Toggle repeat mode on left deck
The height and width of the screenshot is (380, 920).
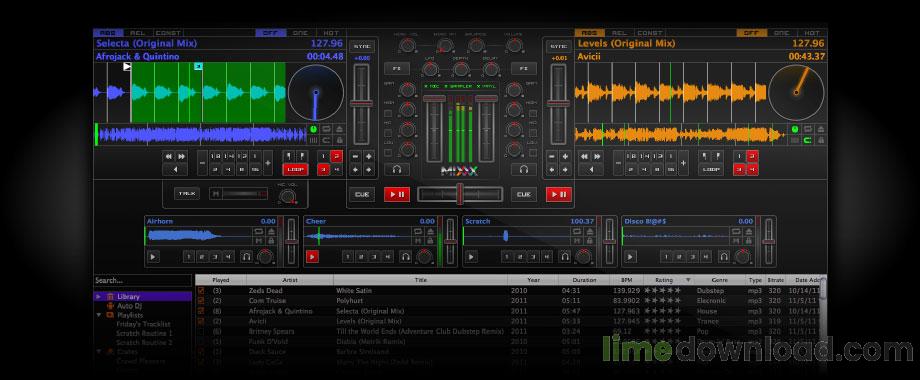(x=326, y=128)
